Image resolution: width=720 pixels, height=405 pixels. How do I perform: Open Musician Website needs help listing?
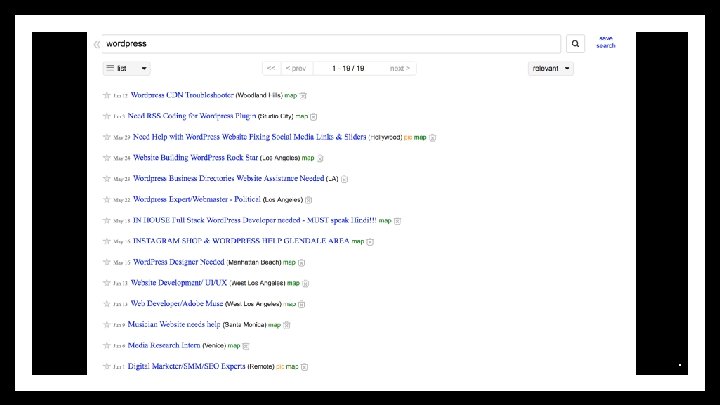(174, 325)
